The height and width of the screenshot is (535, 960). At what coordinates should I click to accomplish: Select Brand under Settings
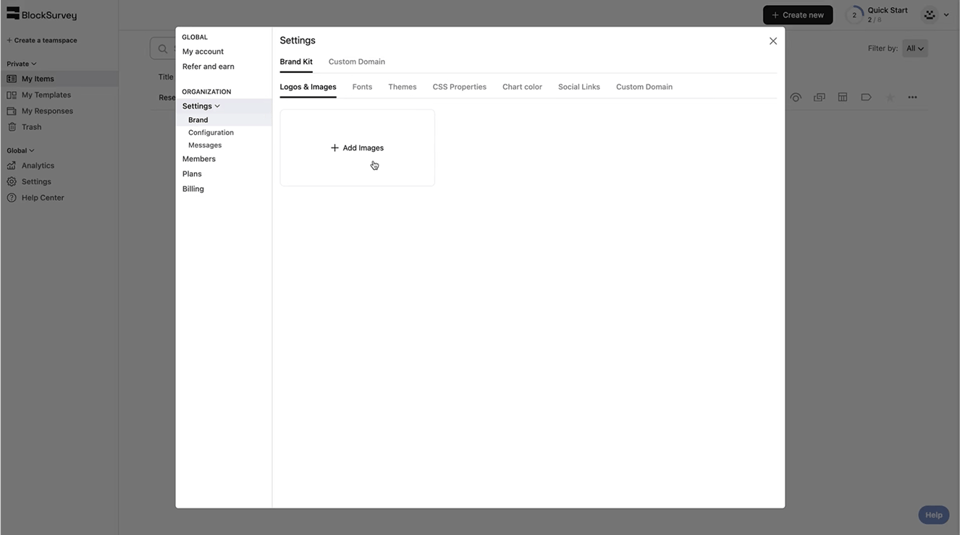(x=198, y=120)
